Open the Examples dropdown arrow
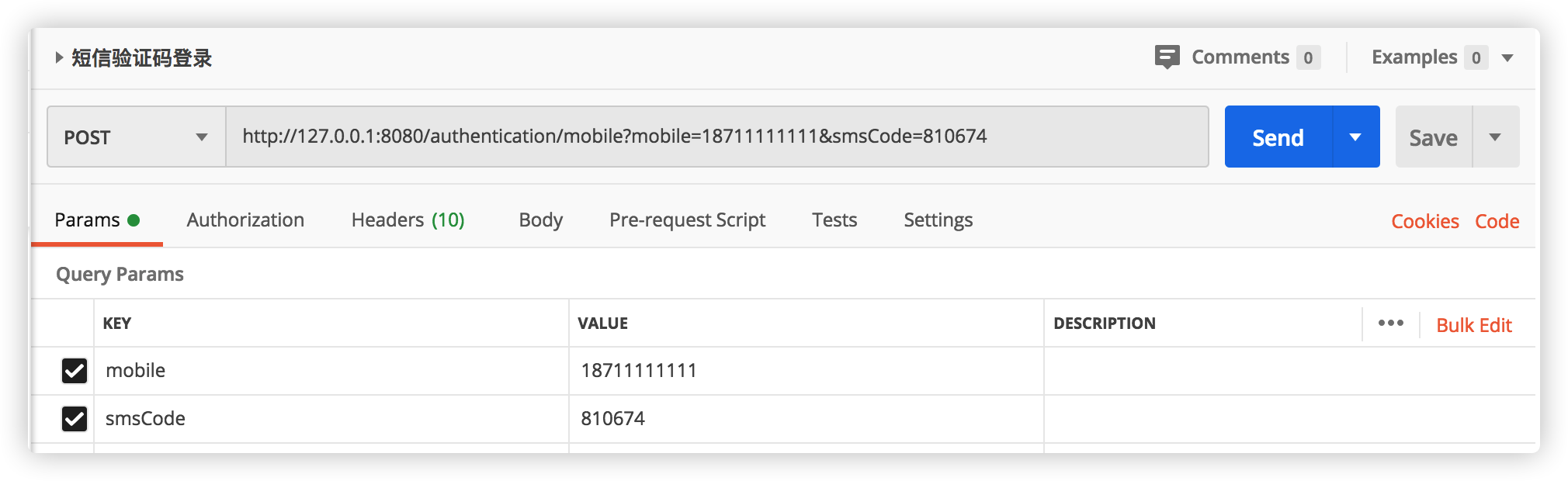 pos(1507,57)
